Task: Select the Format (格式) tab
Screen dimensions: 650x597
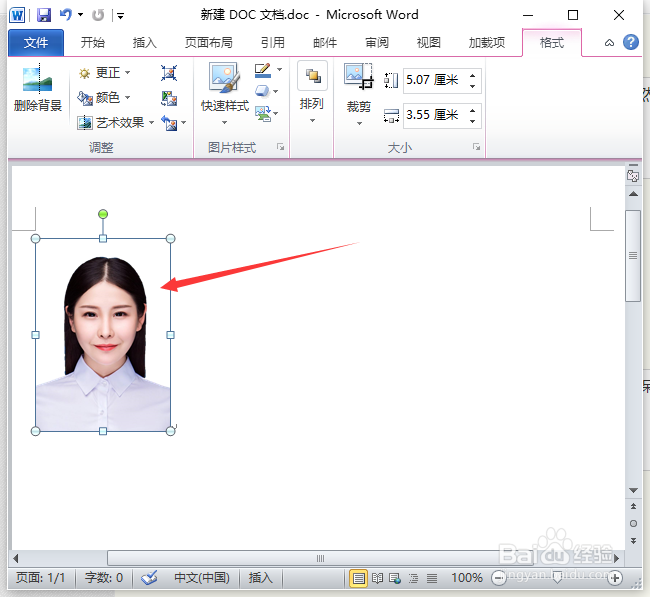Action: [552, 43]
